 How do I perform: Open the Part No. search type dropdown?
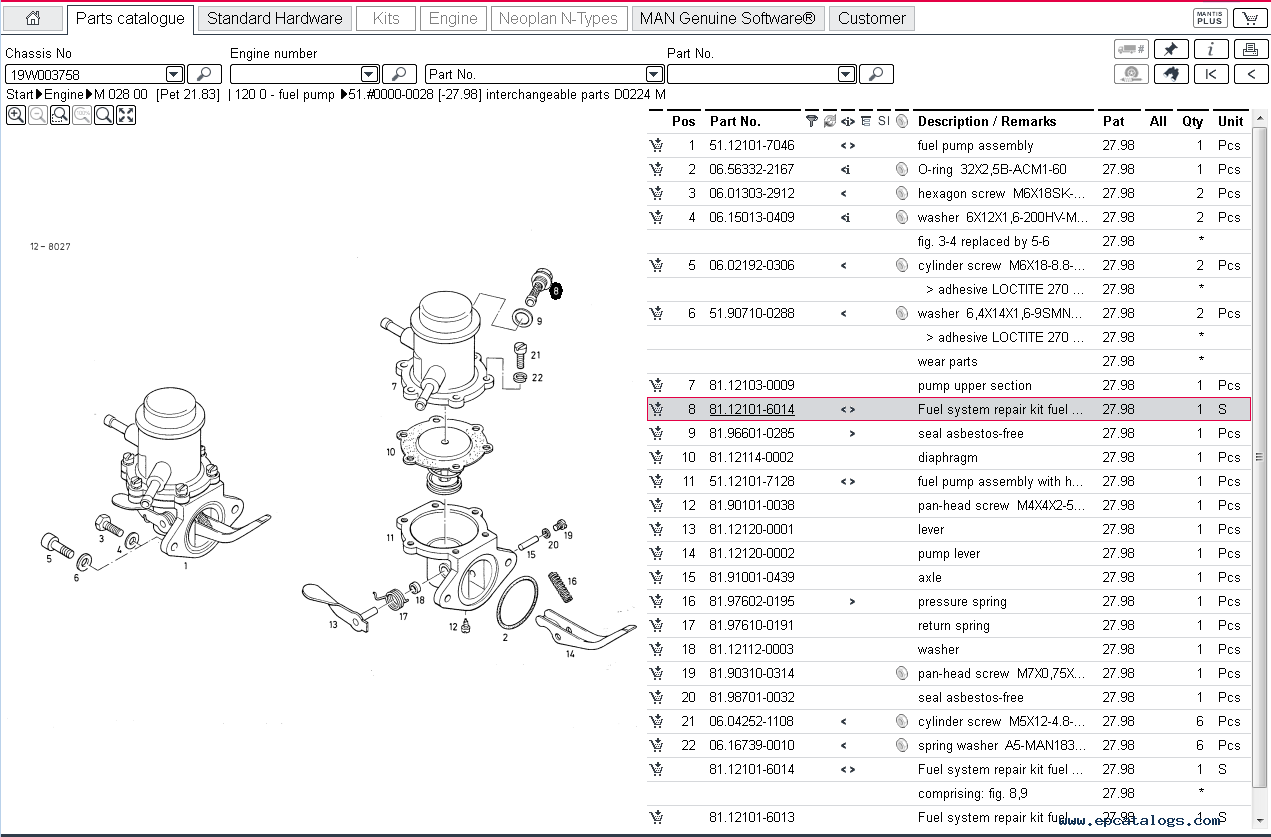[654, 74]
